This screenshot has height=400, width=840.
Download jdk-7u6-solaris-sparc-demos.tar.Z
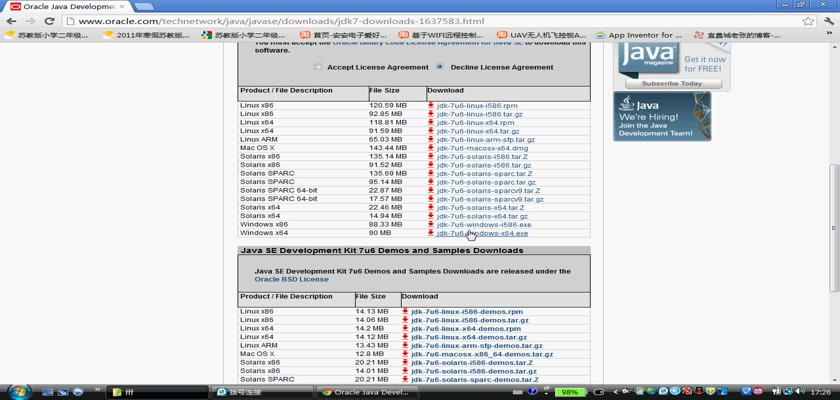click(475, 380)
